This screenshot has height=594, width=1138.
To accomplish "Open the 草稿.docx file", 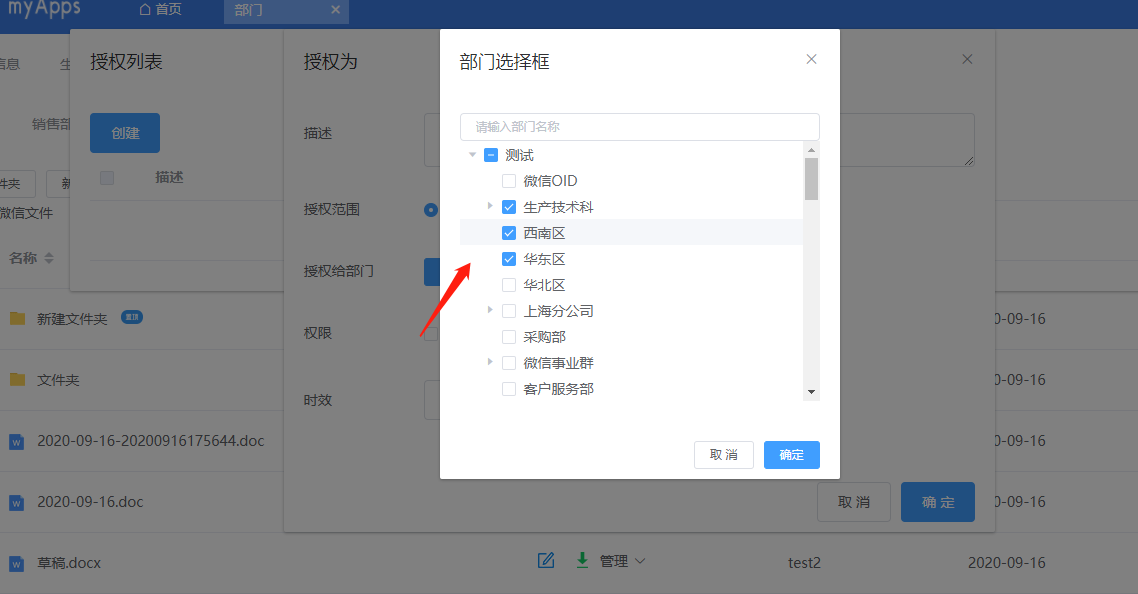I will click(x=69, y=563).
